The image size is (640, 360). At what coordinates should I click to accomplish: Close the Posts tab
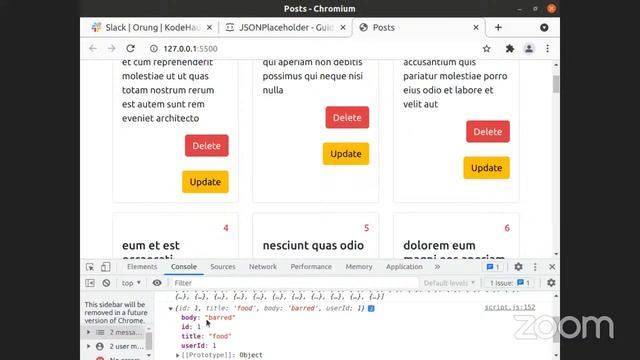click(x=476, y=27)
